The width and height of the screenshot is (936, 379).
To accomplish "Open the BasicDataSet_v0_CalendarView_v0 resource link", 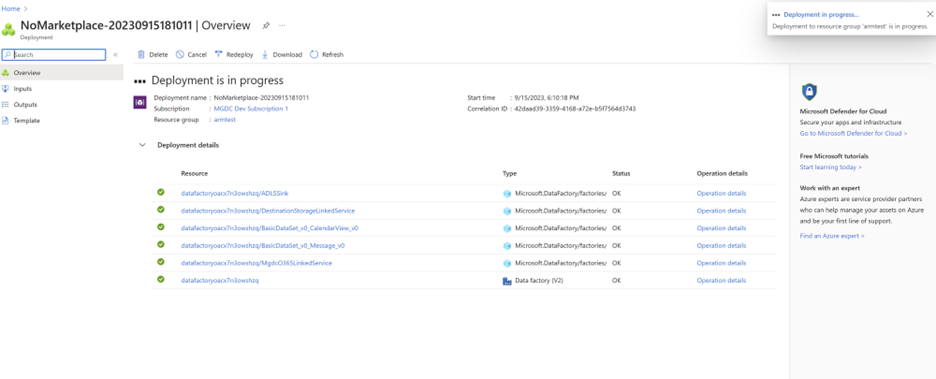I will point(269,228).
